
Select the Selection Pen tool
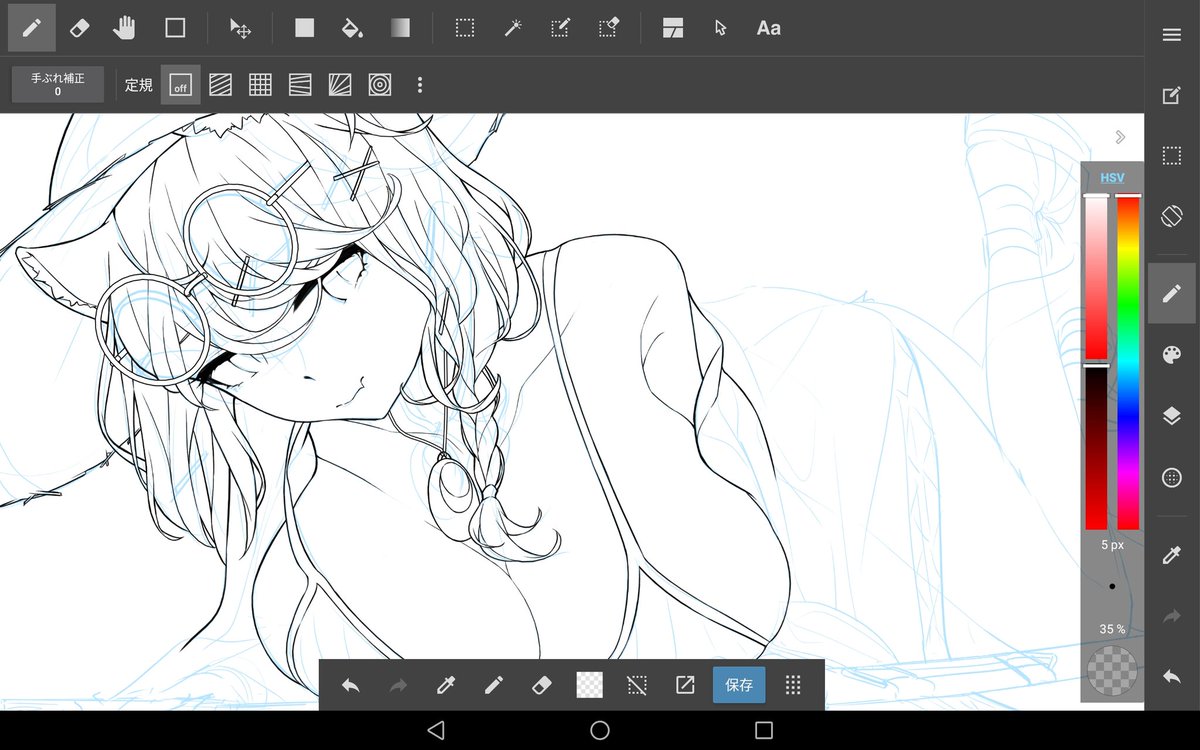click(x=561, y=28)
